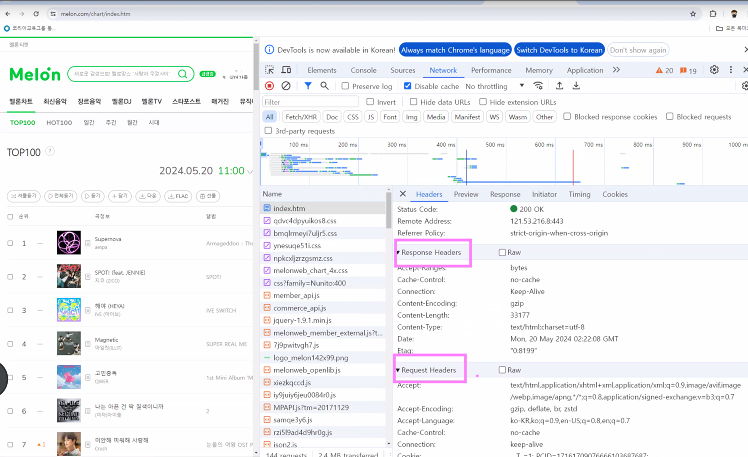Screen dimensions: 748x457
Task: Bookmark this page with star icon
Action: click(x=693, y=14)
